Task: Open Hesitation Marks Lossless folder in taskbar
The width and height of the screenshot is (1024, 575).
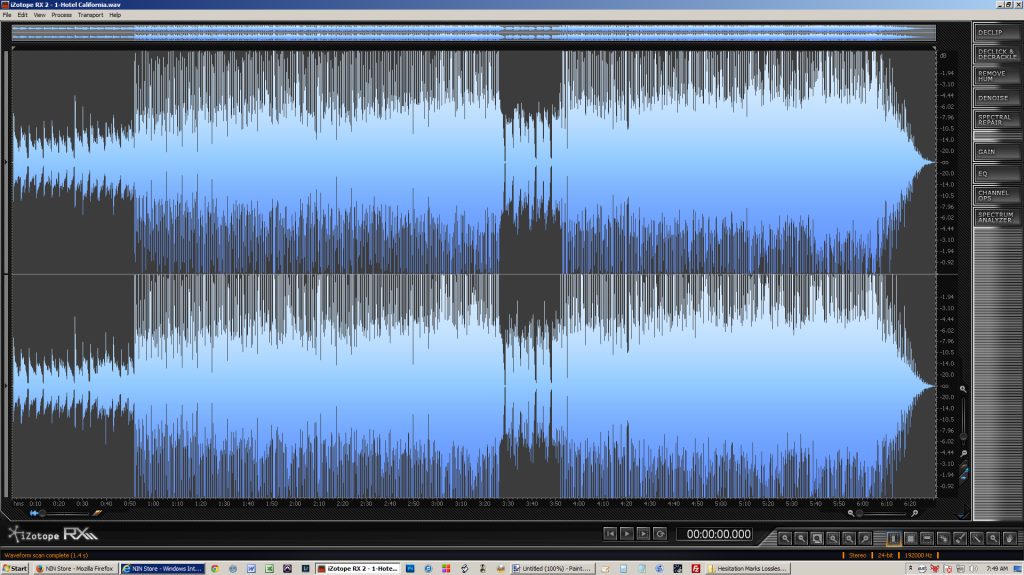Action: coord(748,568)
